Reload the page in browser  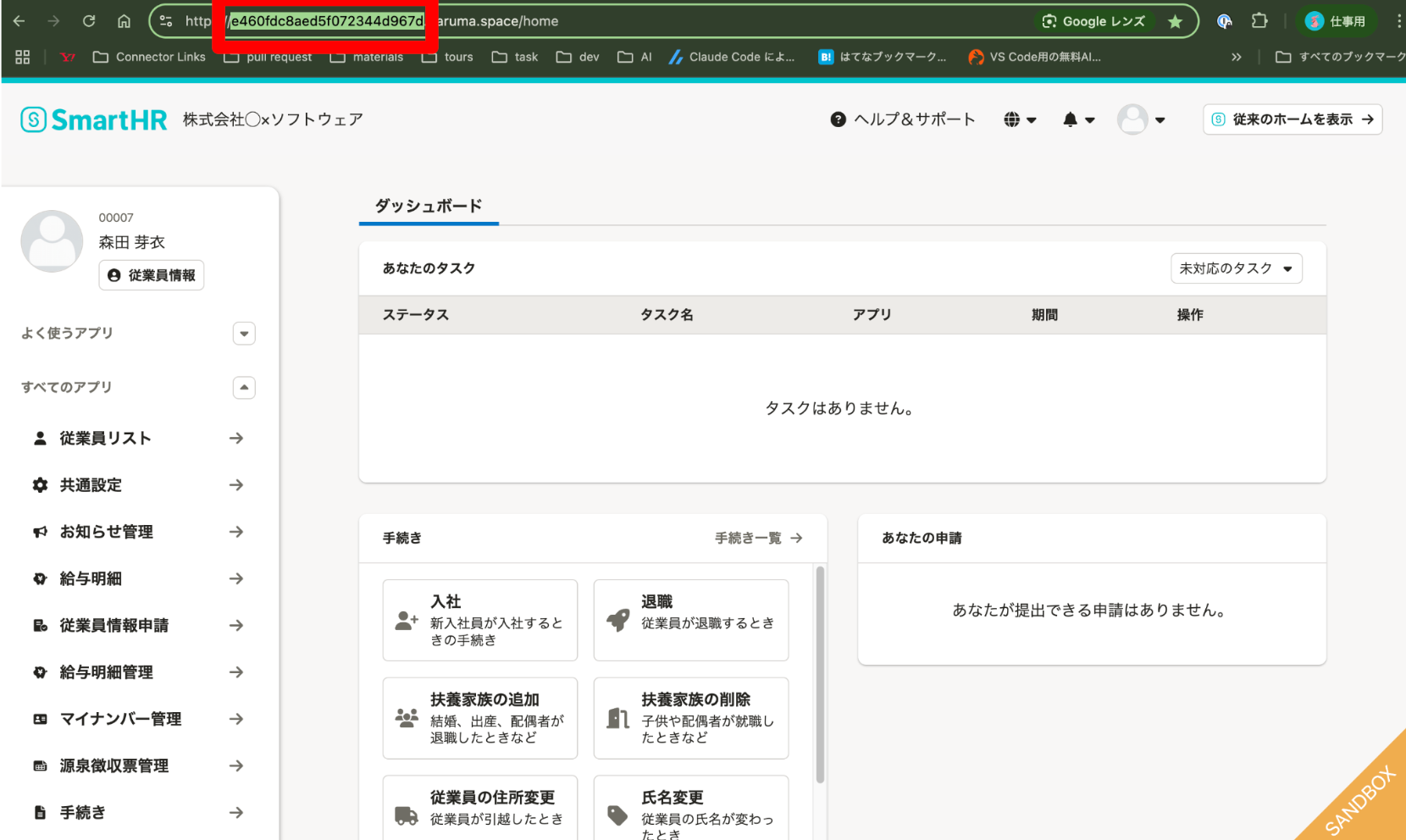tap(89, 21)
